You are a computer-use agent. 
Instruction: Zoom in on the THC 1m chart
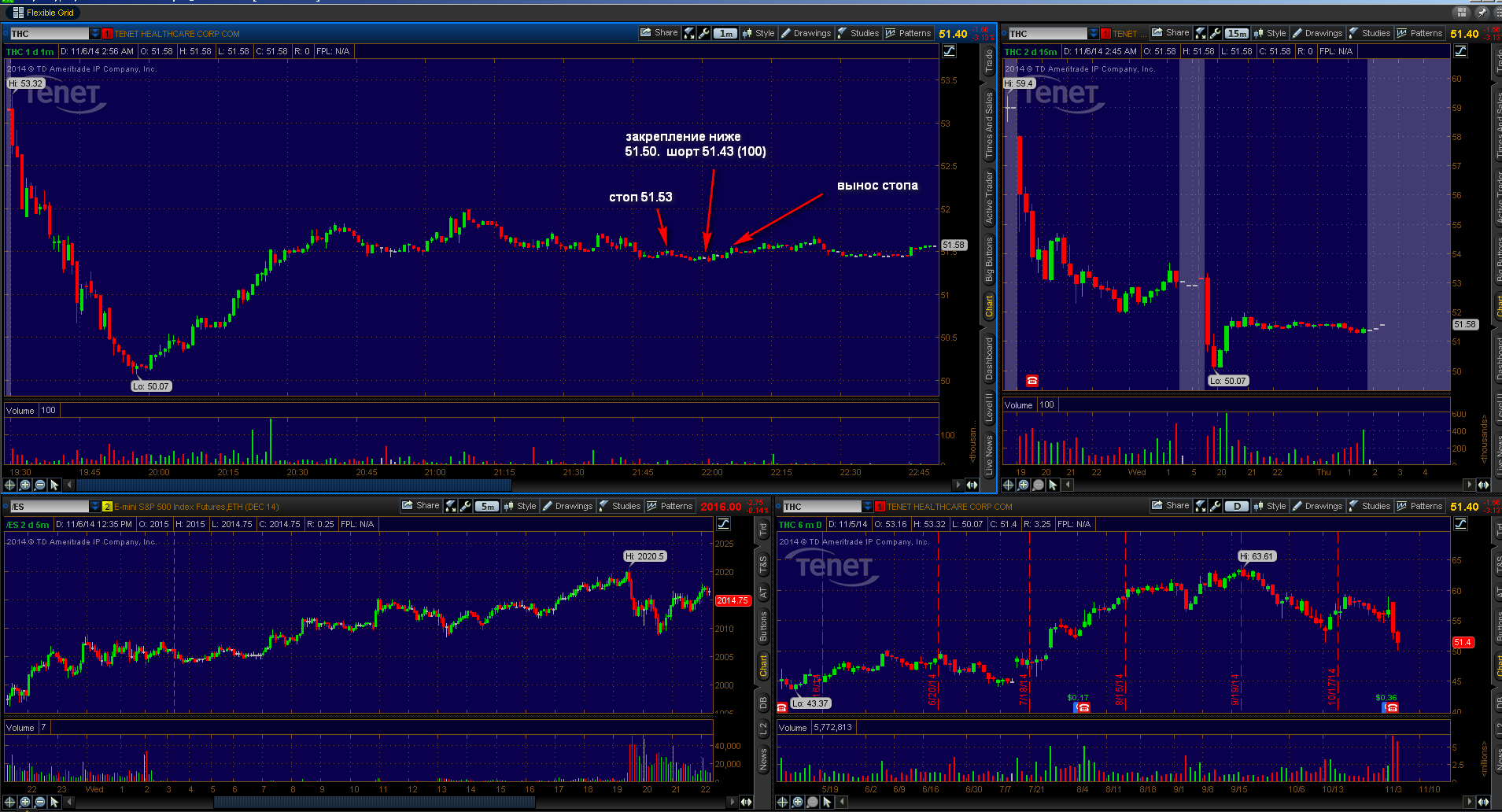[x=25, y=485]
